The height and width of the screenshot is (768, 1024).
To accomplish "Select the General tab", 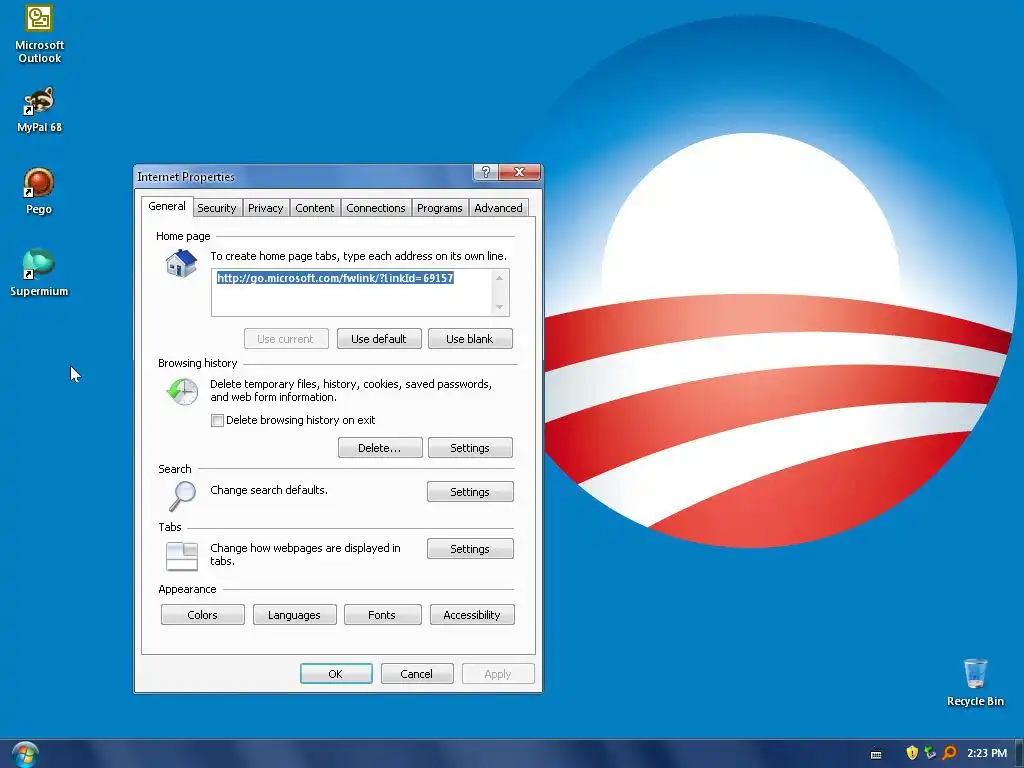I will pyautogui.click(x=167, y=206).
